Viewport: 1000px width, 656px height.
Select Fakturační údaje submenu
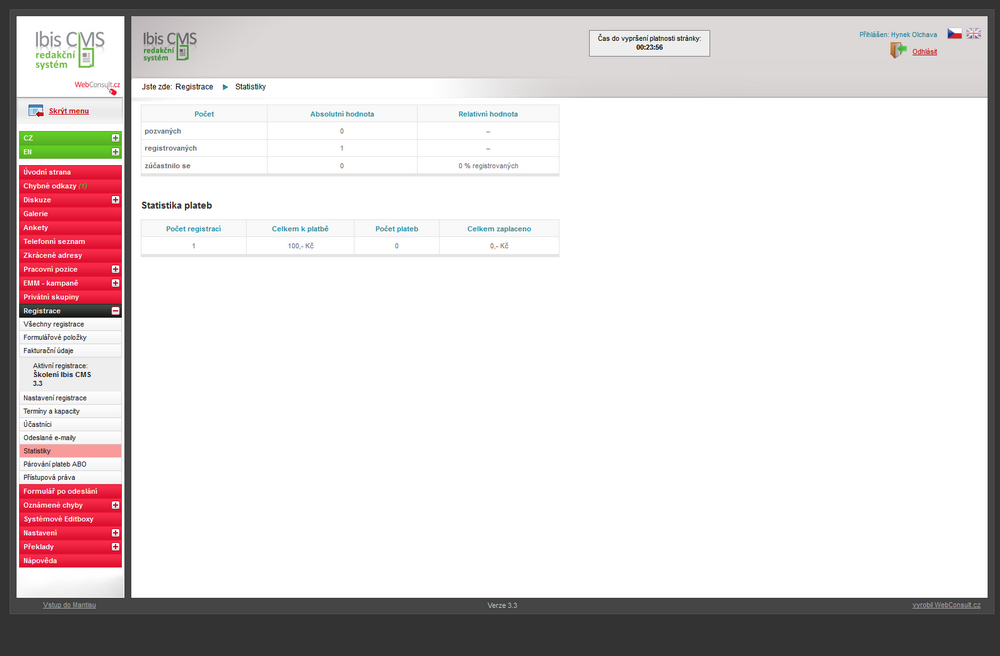click(x=70, y=351)
